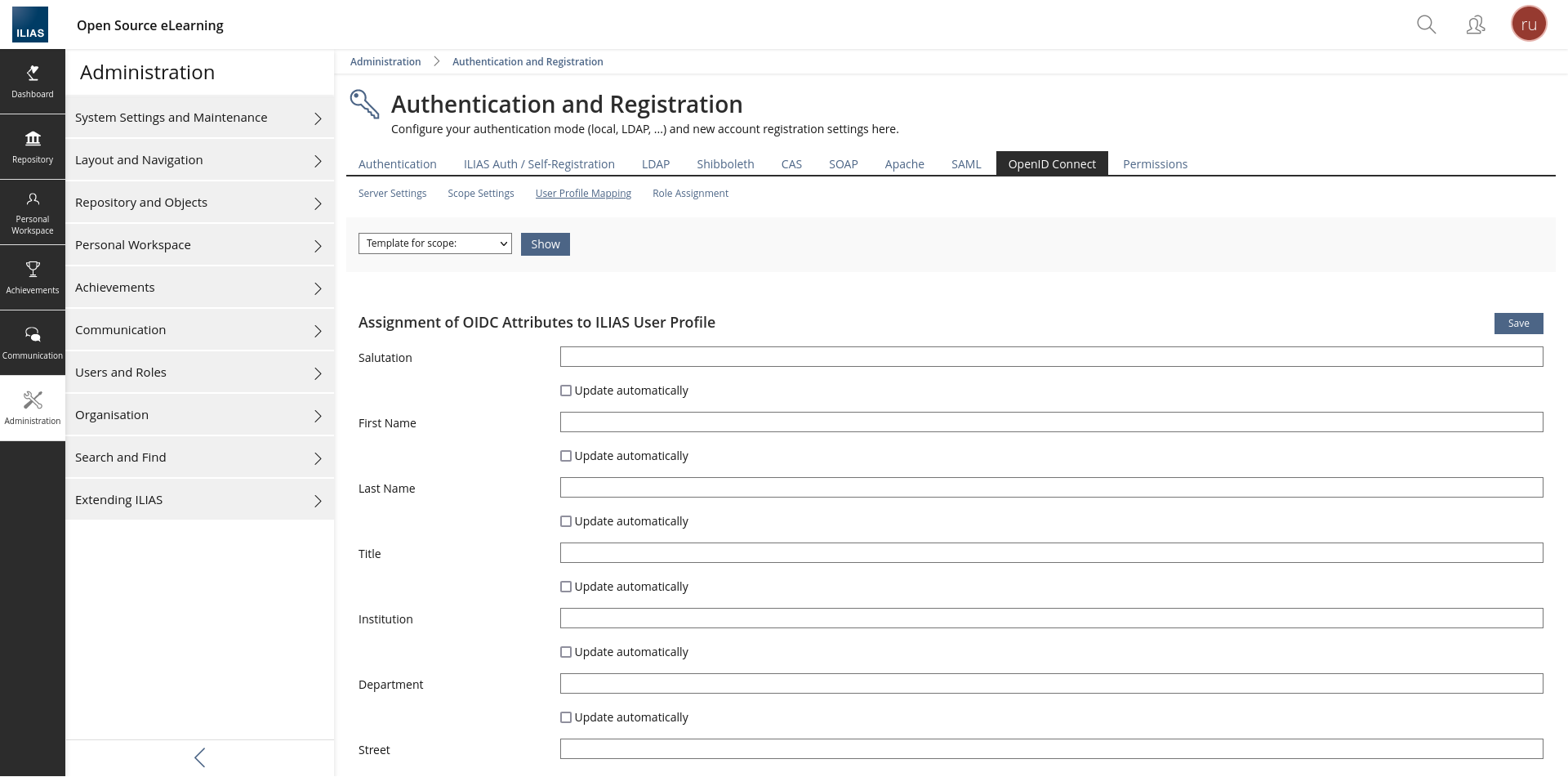Screen dimensions: 1568x777
Task: Open the Role Assignment subtab
Action: click(x=690, y=194)
